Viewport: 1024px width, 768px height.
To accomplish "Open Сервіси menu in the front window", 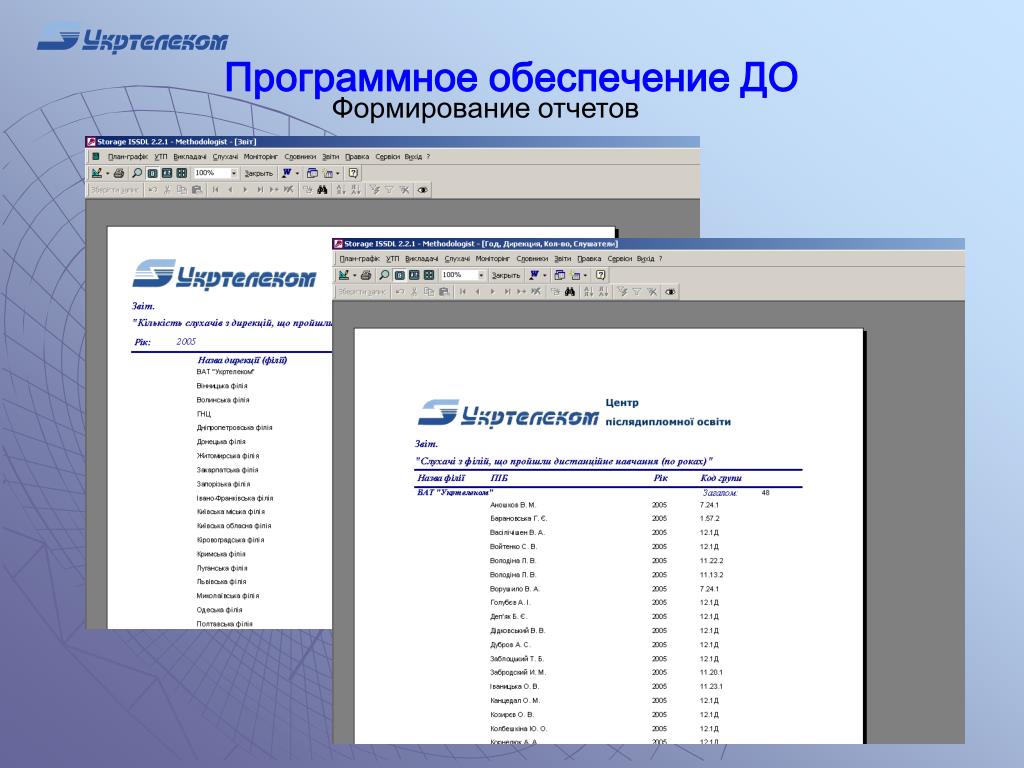I will (x=620, y=259).
